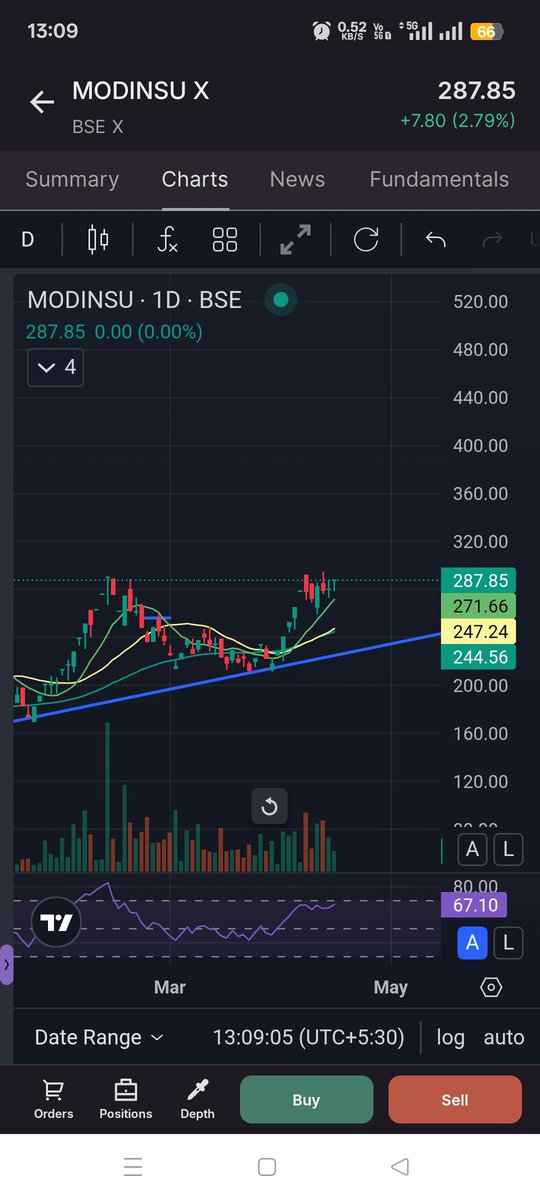Screen dimensions: 540x1200
Task: Reload the chart with refresh icon
Action: point(366,240)
